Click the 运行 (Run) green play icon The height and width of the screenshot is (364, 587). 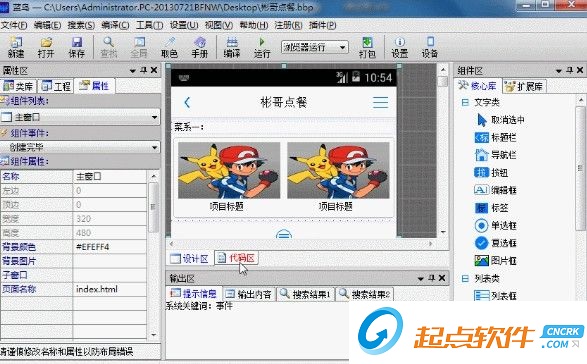point(262,47)
